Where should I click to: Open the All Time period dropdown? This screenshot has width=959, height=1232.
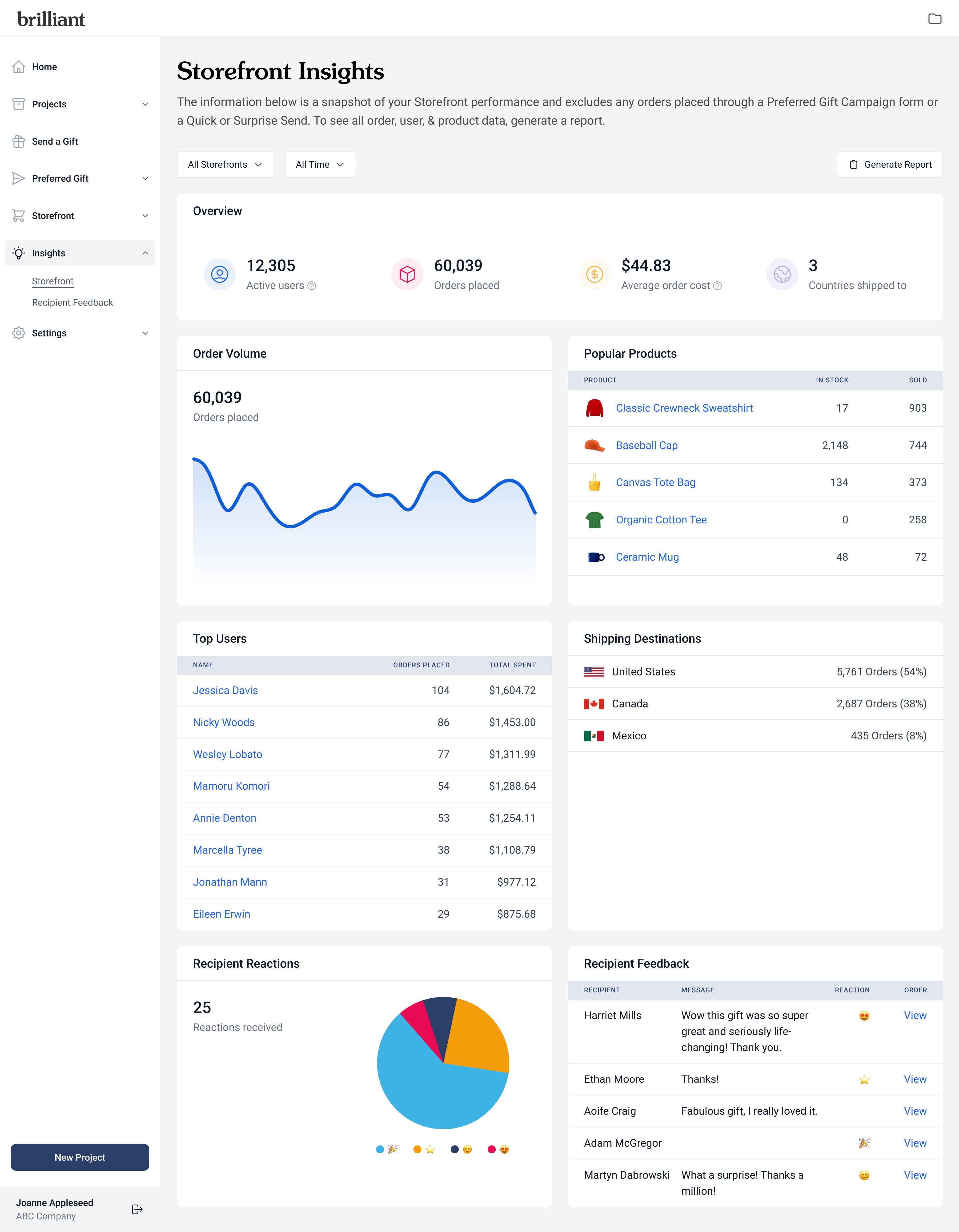(320, 165)
